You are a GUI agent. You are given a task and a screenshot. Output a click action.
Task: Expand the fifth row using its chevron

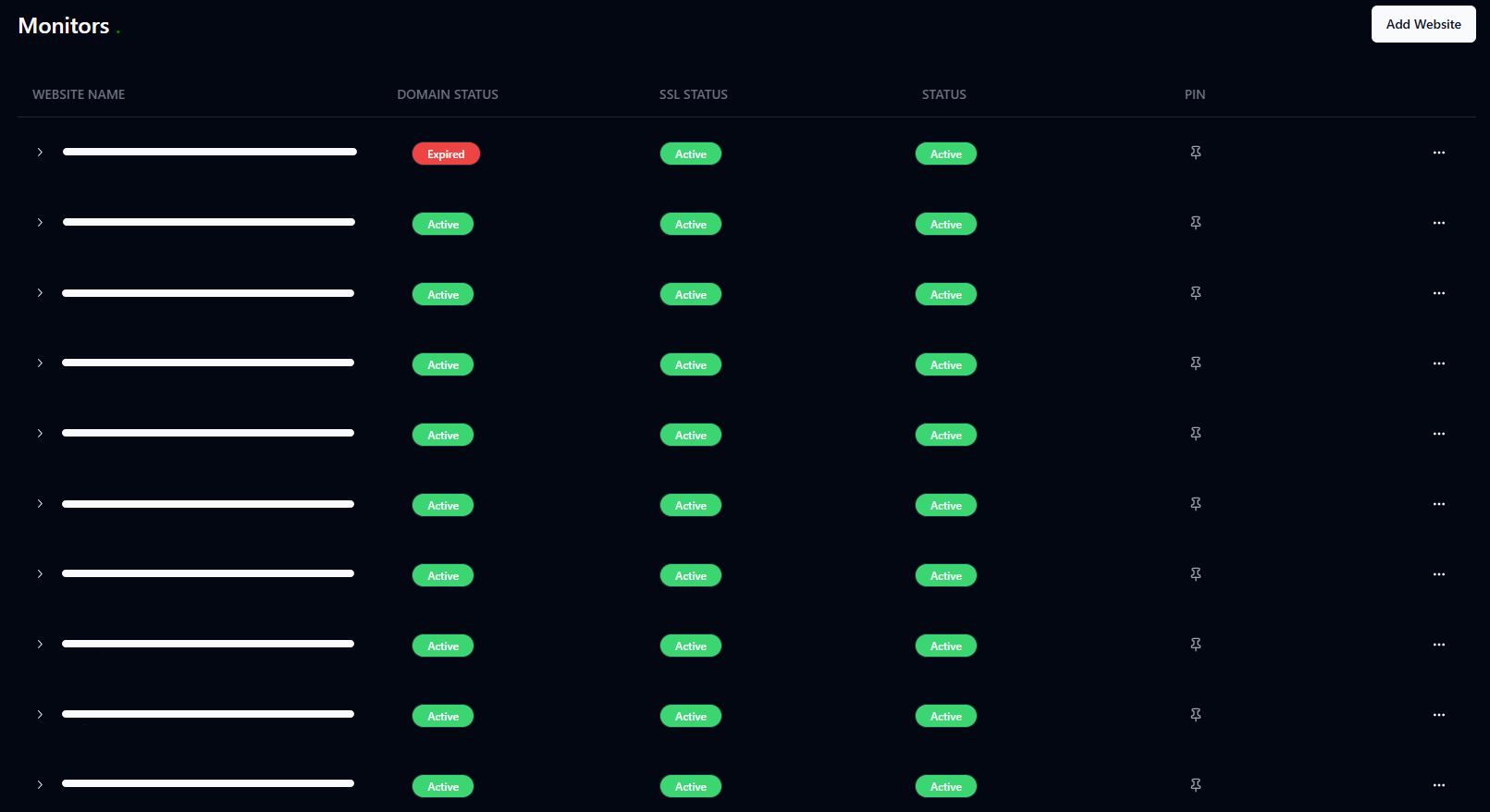tap(40, 434)
